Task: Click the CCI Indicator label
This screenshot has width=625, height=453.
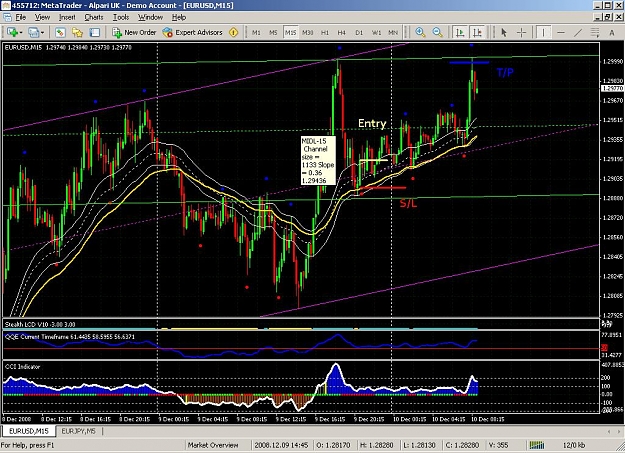Action: [x=22, y=366]
